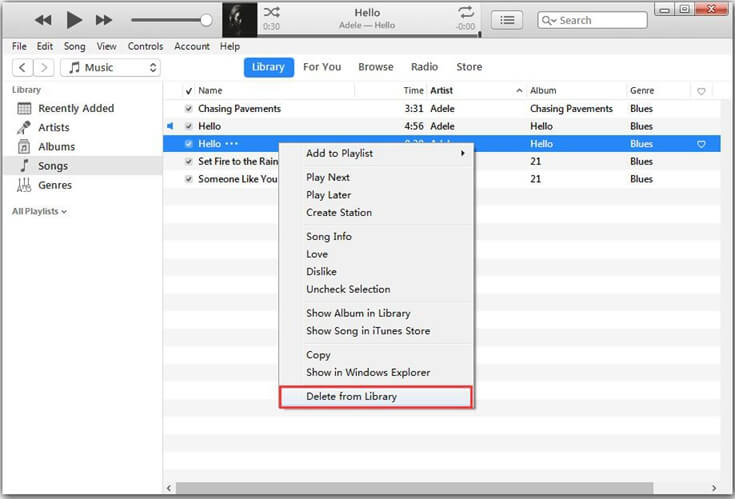Select Delete from Library in the context menu
735x499 pixels.
[375, 397]
